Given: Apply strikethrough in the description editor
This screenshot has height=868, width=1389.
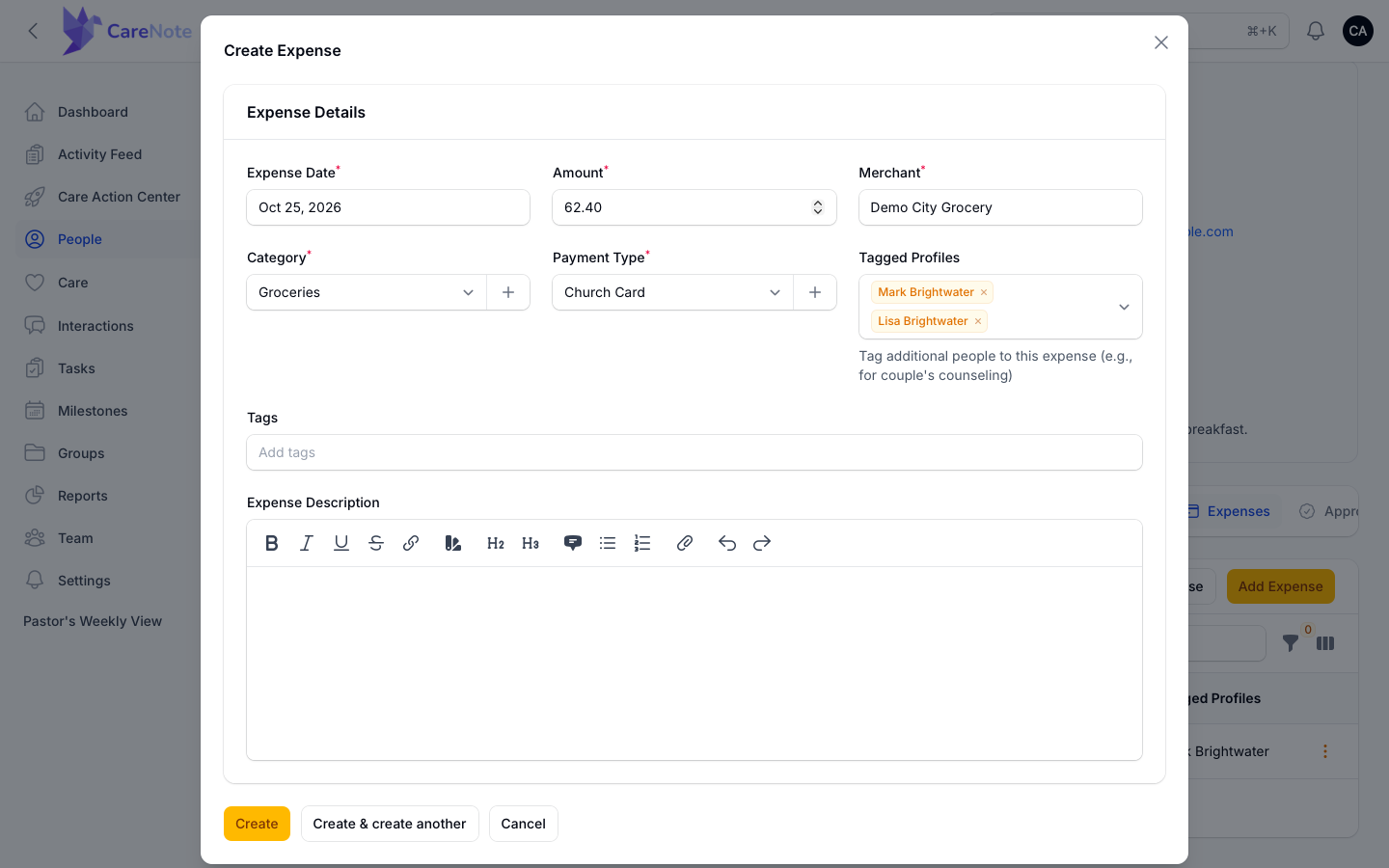Looking at the screenshot, I should pos(376,543).
